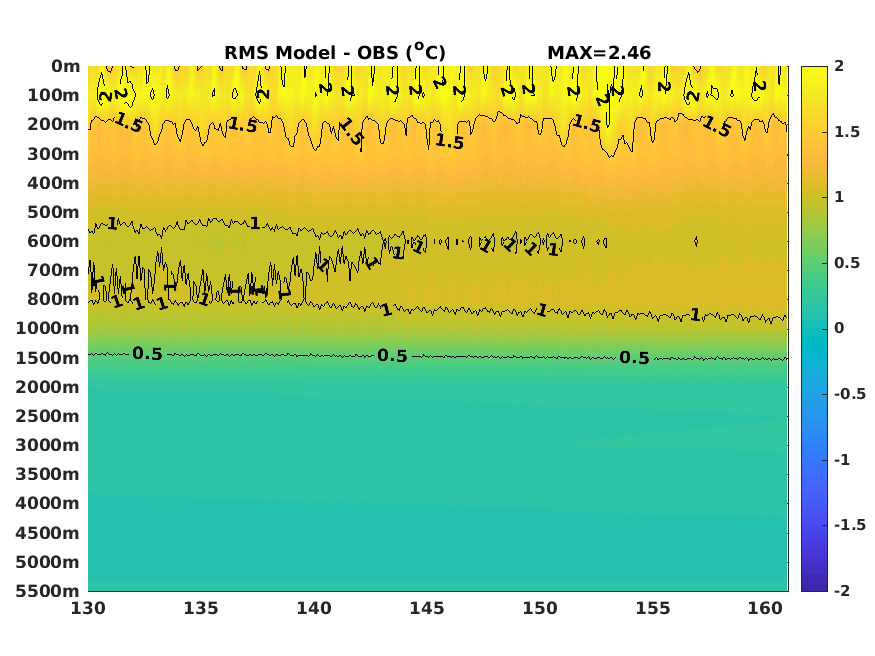875x656 pixels.
Task: Click the "130" x-axis tick label
Action: click(88, 608)
